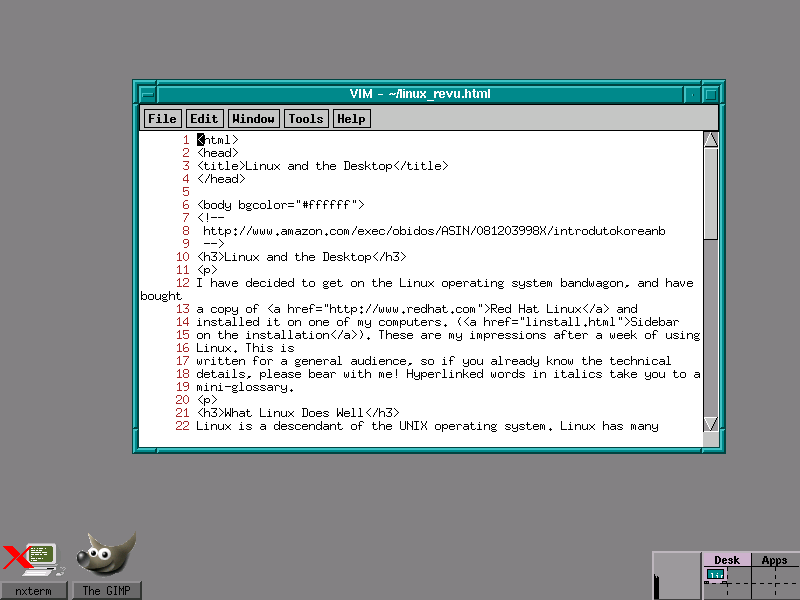Select the VIM window miniature in pager
800x600 pixels.
715,574
